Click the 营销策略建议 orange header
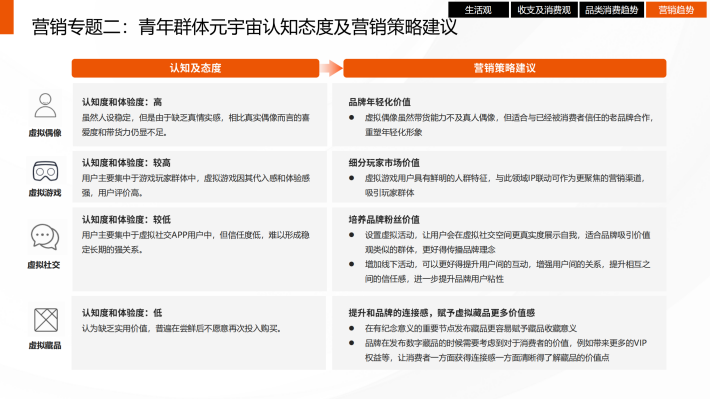The height and width of the screenshot is (399, 710). 504,68
